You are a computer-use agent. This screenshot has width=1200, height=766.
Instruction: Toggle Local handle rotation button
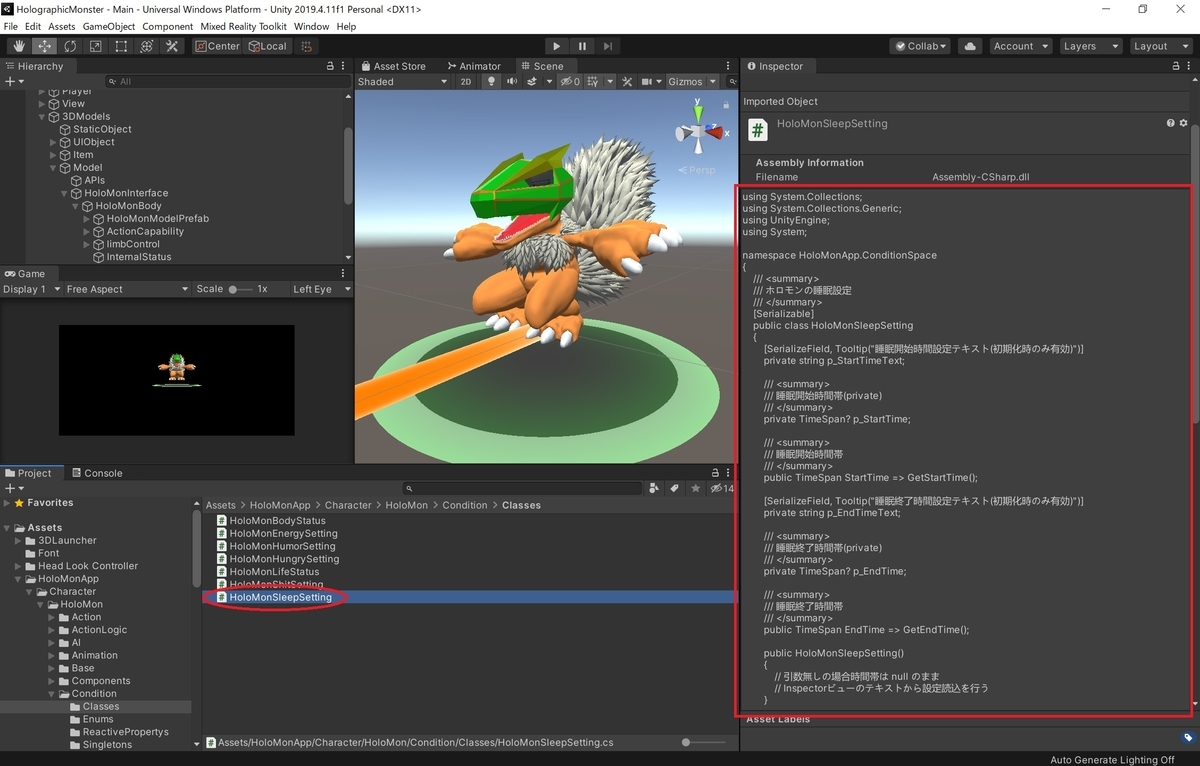point(267,46)
